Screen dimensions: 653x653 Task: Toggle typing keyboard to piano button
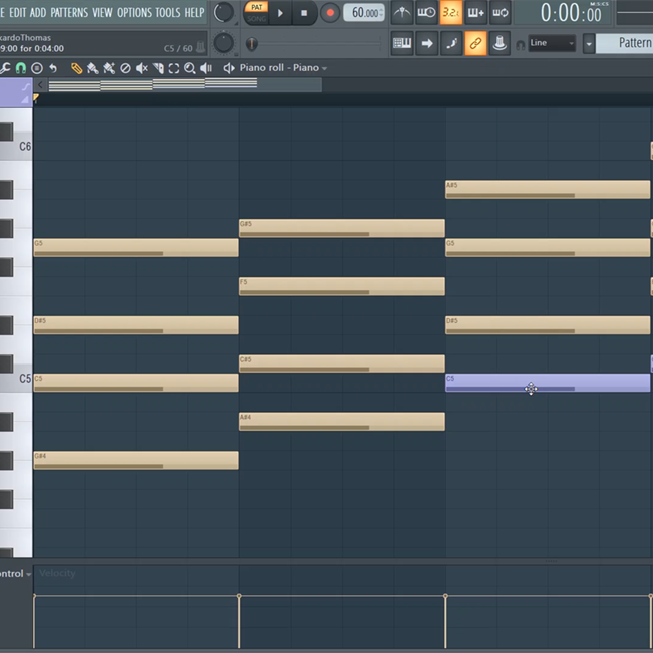point(402,43)
